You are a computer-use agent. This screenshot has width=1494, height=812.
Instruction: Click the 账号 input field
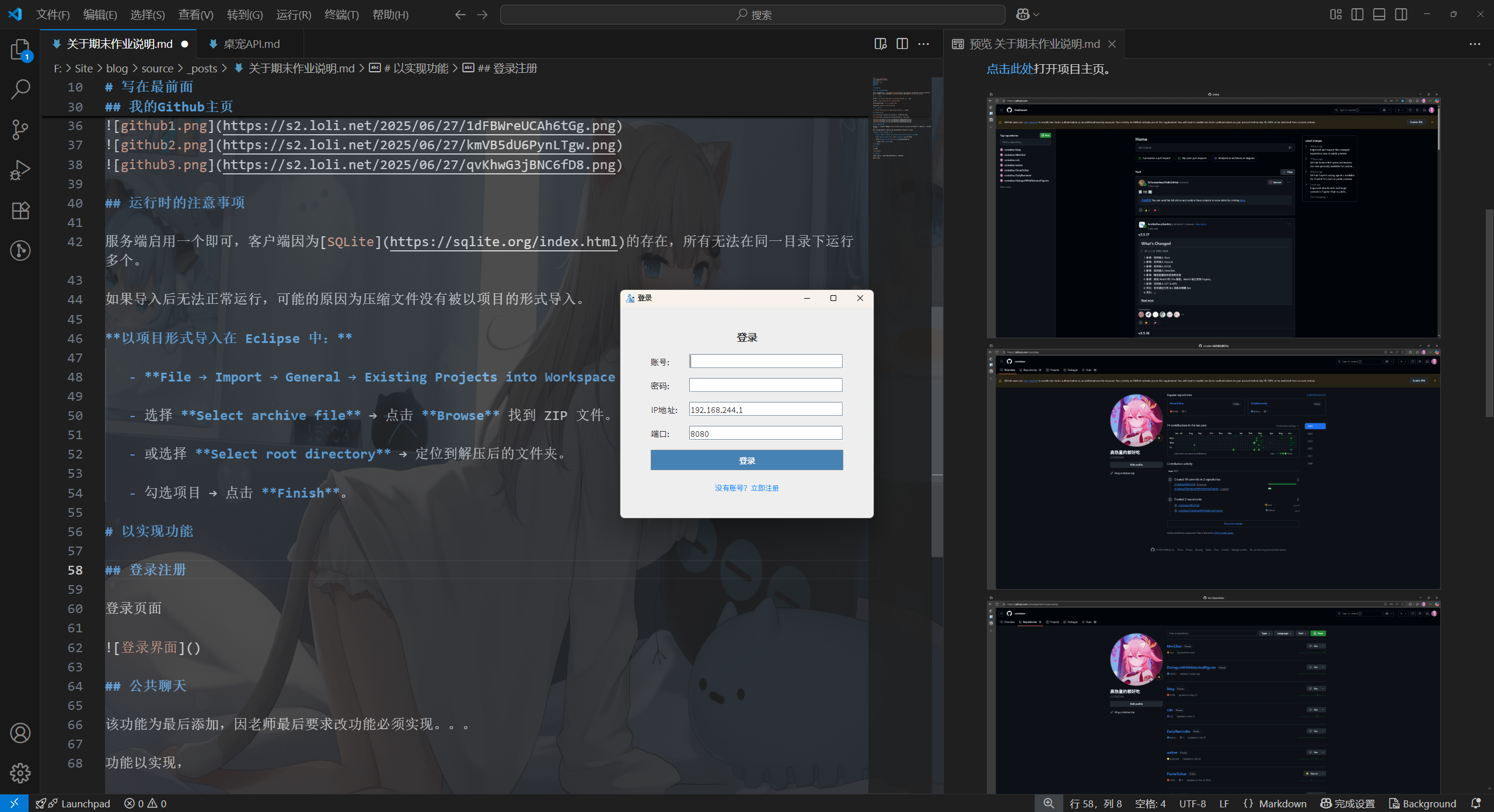[765, 361]
